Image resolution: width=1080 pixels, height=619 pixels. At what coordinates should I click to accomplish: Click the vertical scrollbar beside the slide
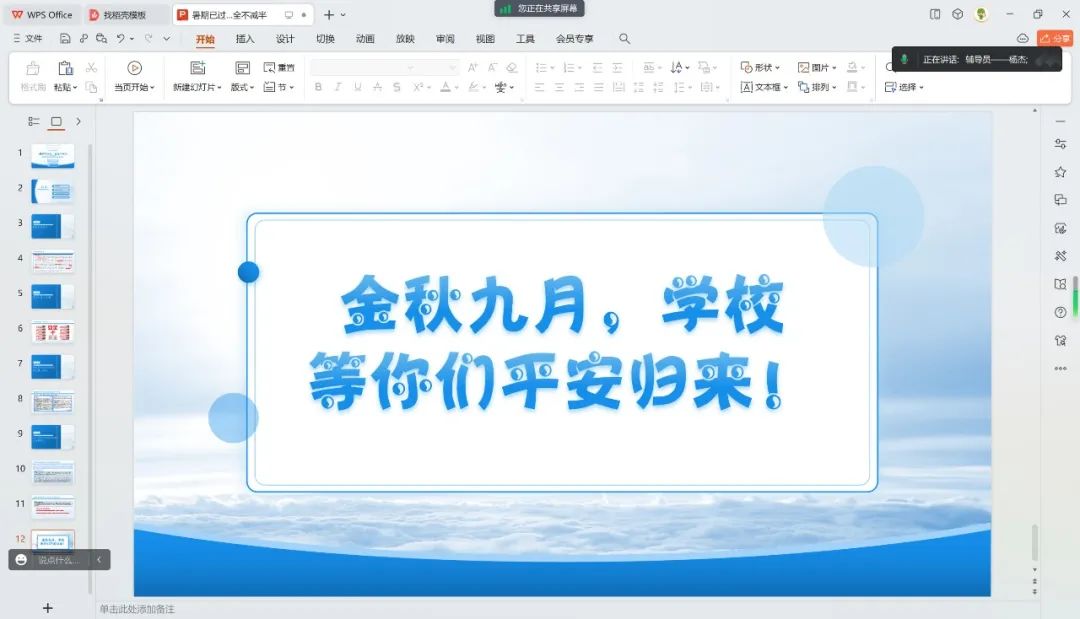1035,542
